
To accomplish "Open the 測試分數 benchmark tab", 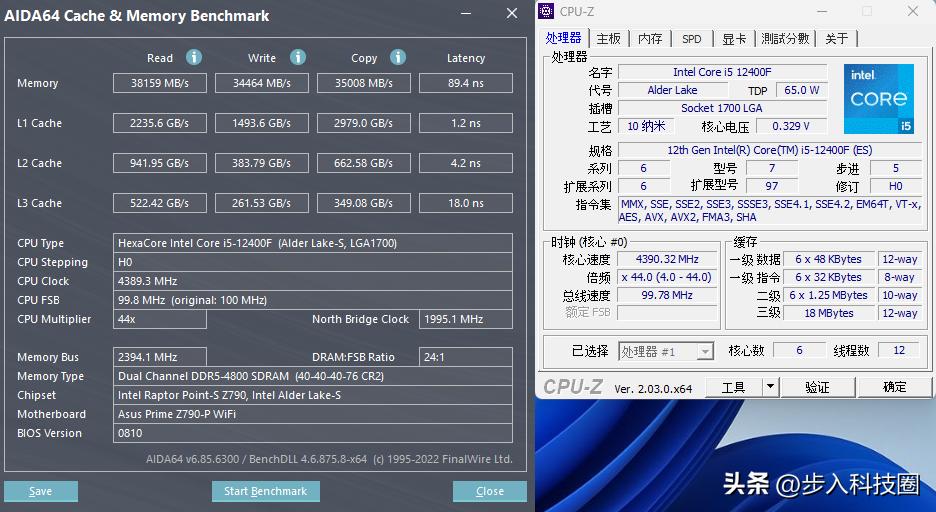I will tap(785, 39).
